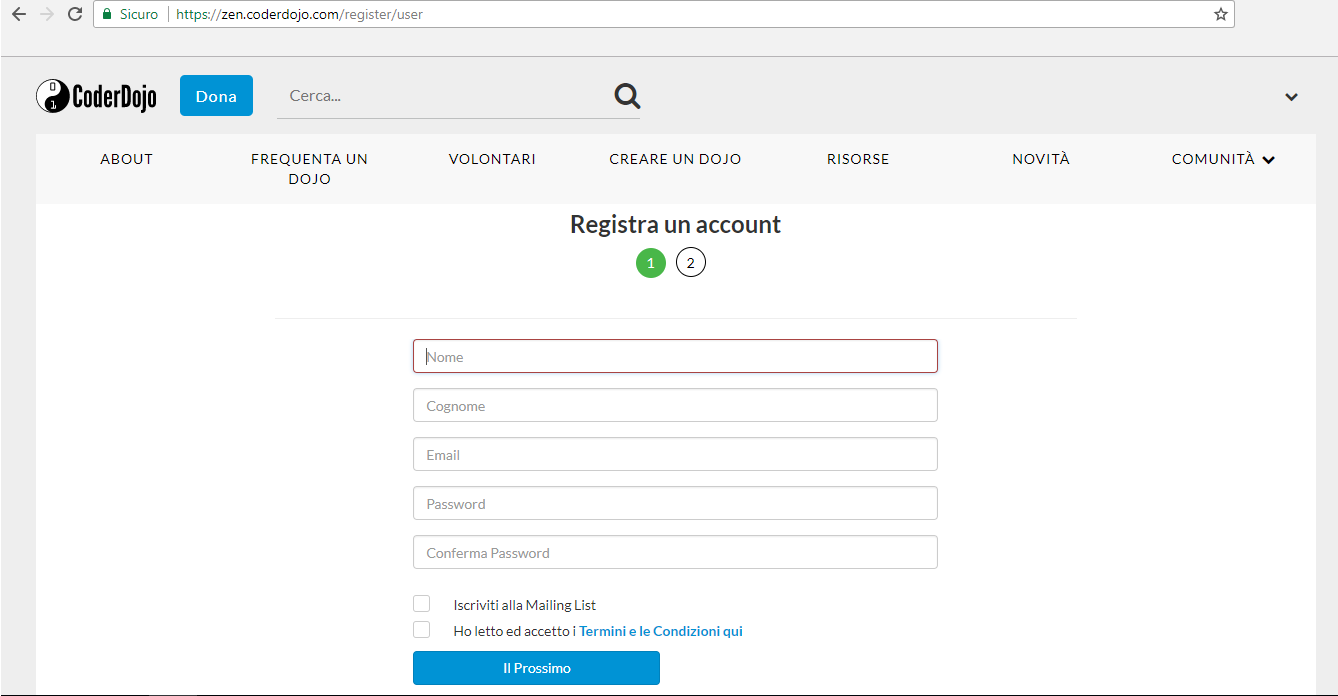1338x696 pixels.
Task: Tick the Iscriviti alla Mailing List checkbox
Action: [422, 604]
